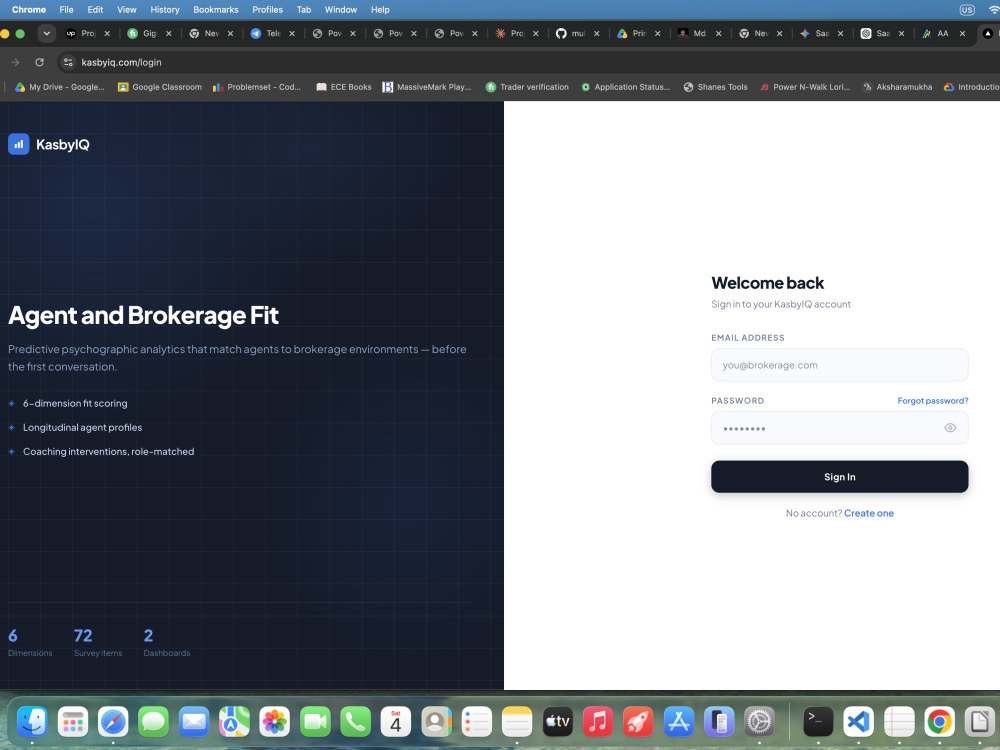1000x750 pixels.
Task: Open the My Drive - Google bookmark
Action: point(59,87)
